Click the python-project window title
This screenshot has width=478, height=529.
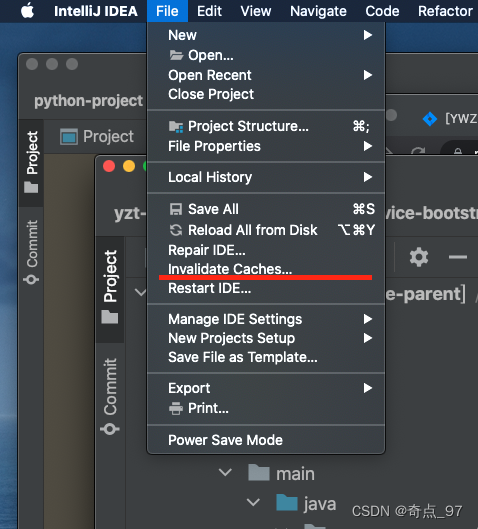pyautogui.click(x=88, y=101)
